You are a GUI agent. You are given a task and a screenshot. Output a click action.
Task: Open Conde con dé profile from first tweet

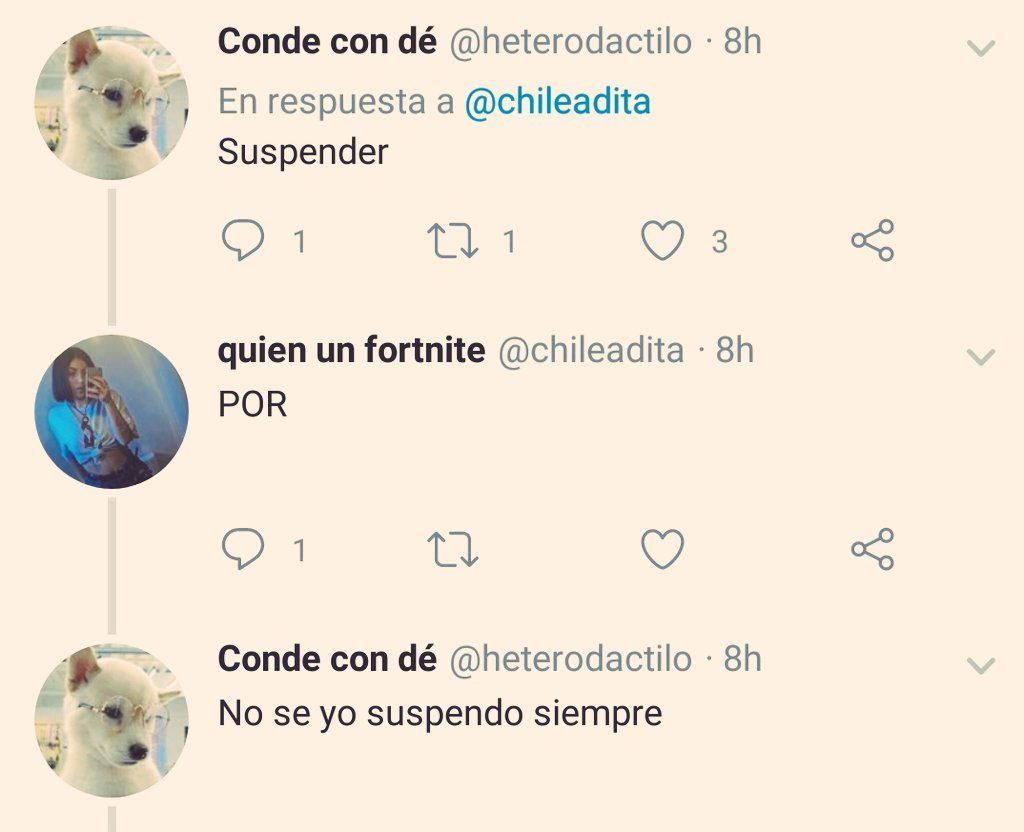click(327, 42)
